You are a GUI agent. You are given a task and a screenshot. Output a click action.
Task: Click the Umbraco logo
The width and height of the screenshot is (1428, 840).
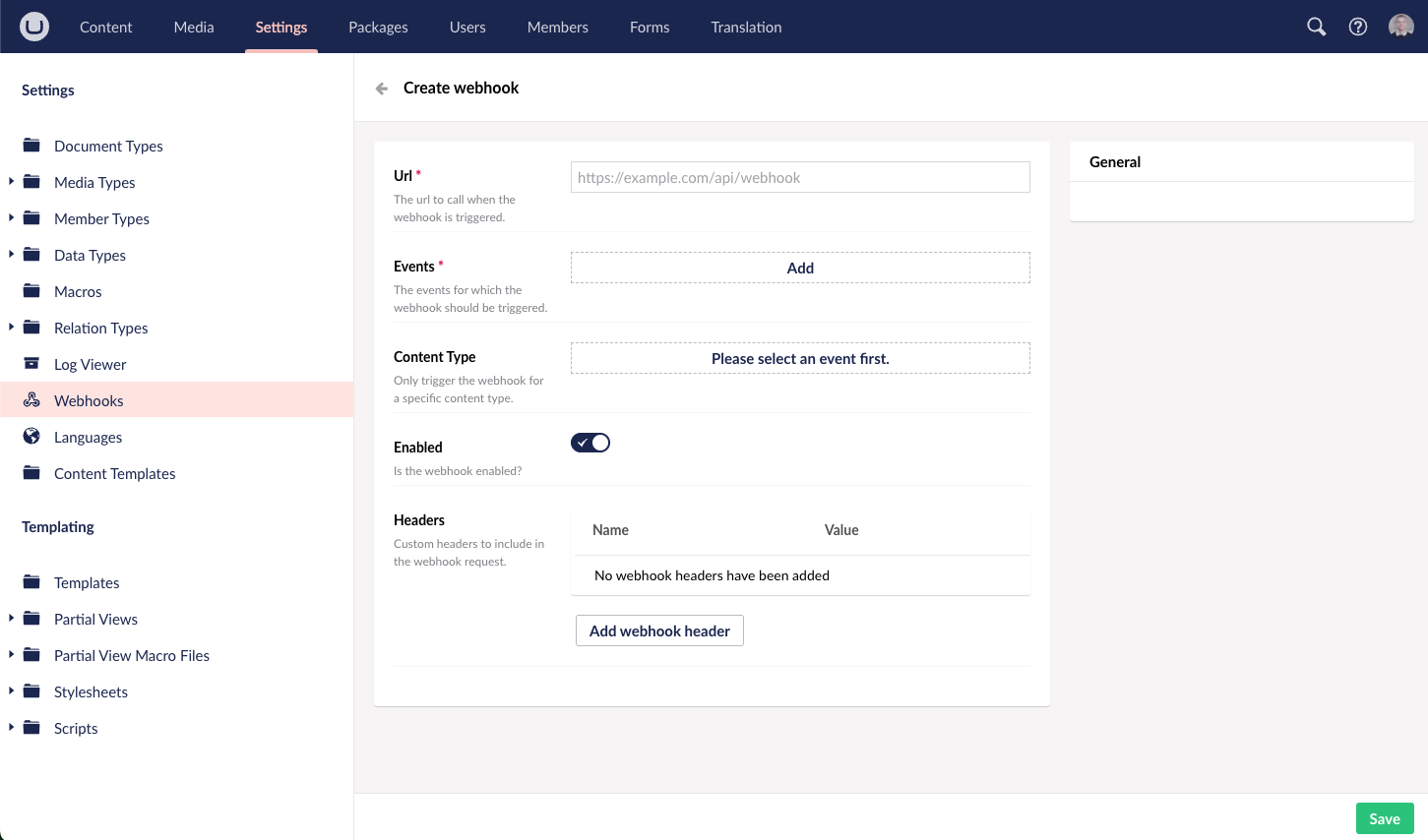[33, 27]
